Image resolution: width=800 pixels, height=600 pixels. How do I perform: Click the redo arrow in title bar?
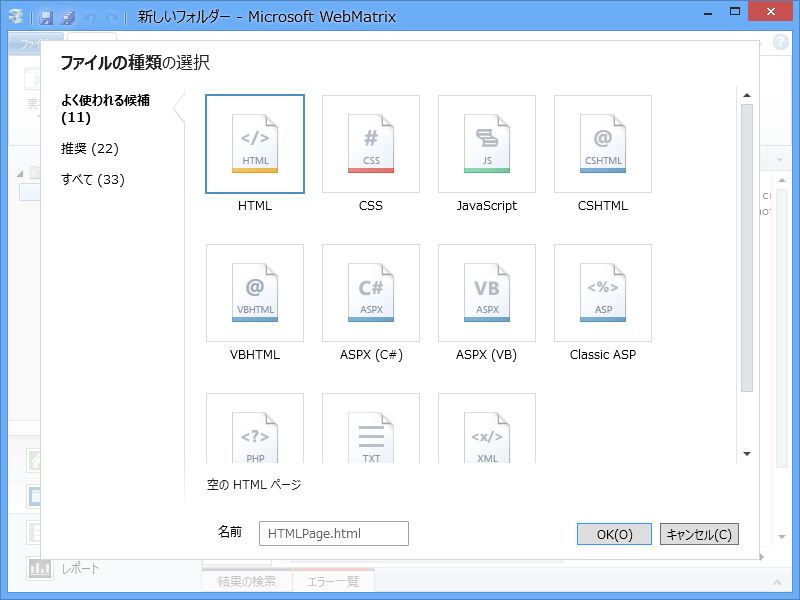point(112,18)
